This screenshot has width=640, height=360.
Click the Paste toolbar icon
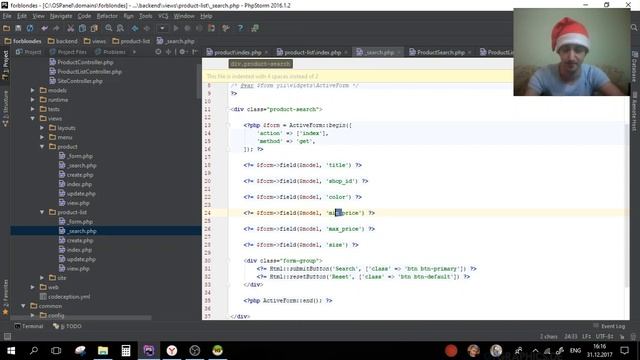tap(94, 28)
